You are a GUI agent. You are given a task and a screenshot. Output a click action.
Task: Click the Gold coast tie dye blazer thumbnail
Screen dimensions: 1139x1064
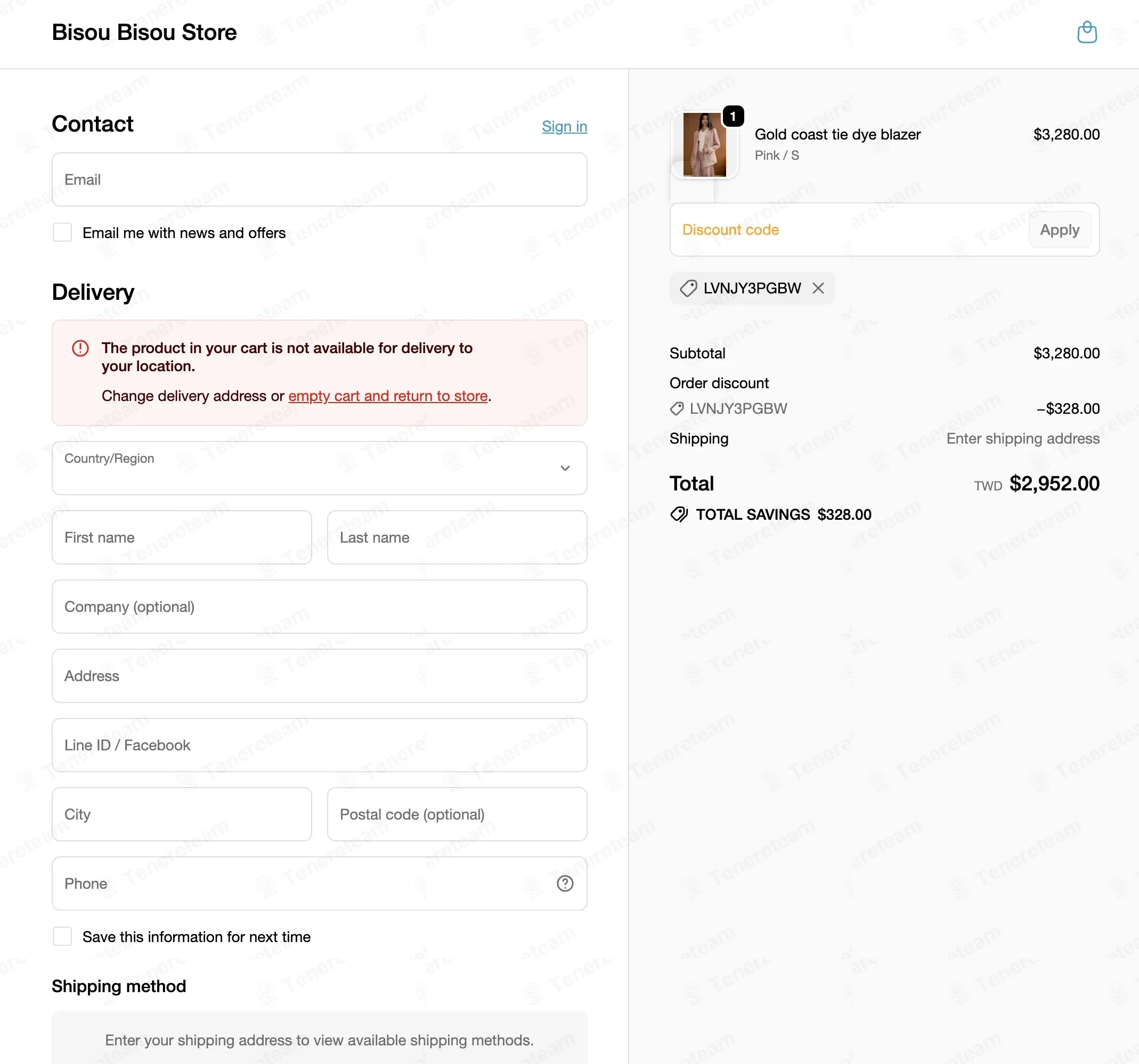pyautogui.click(x=704, y=145)
